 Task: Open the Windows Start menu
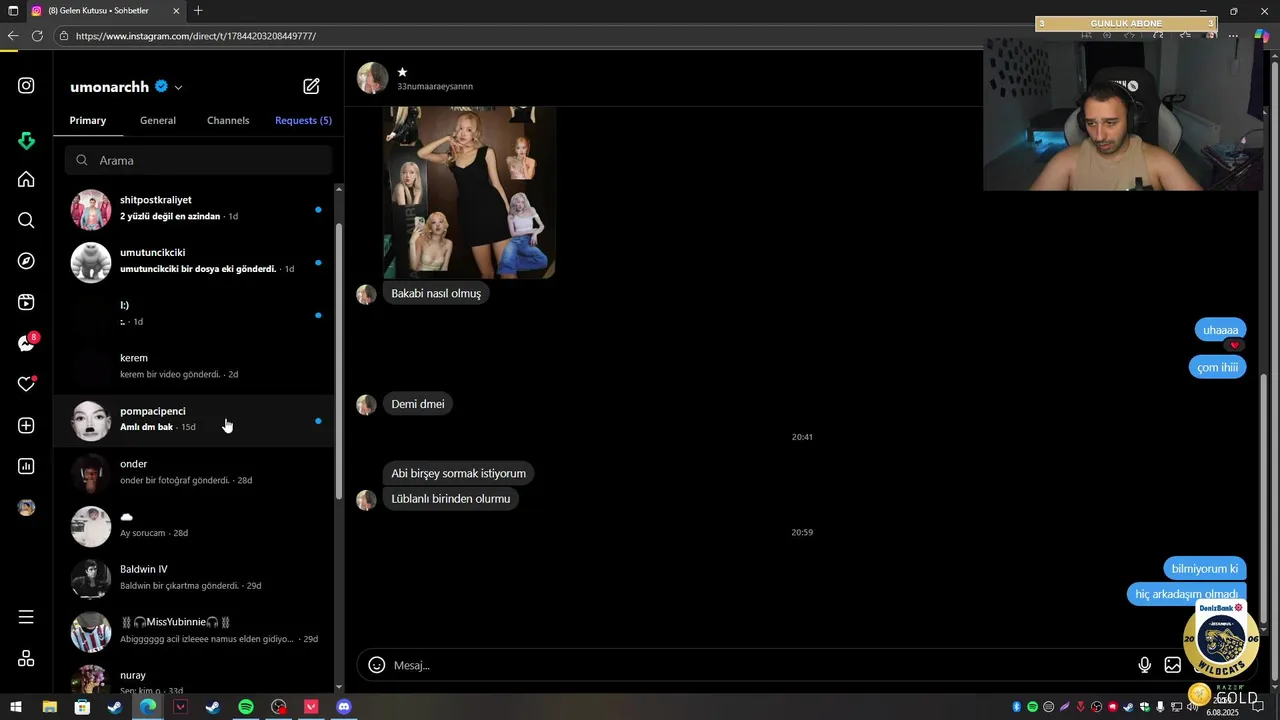[x=16, y=707]
